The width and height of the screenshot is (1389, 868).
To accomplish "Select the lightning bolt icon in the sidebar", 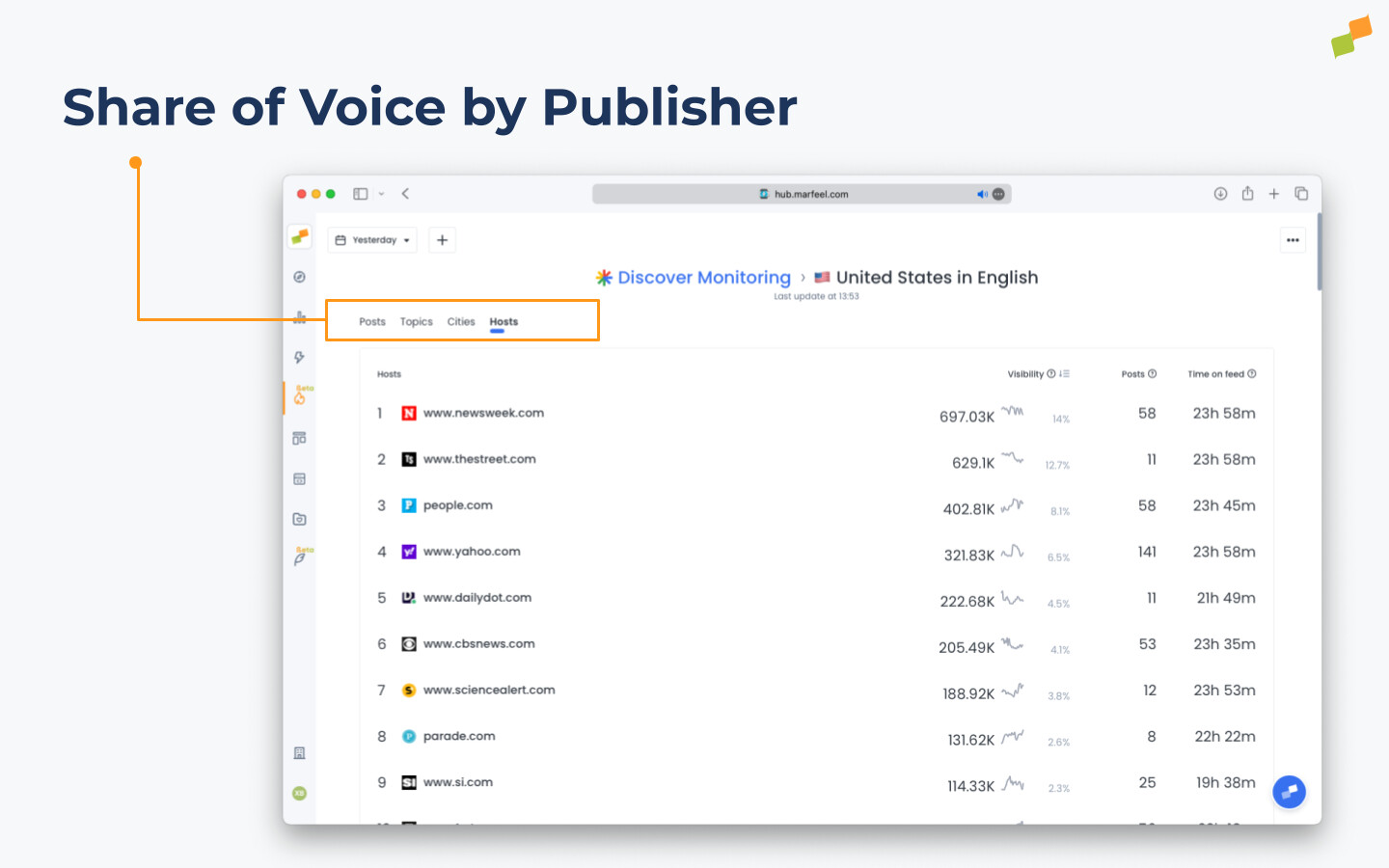I will (299, 357).
